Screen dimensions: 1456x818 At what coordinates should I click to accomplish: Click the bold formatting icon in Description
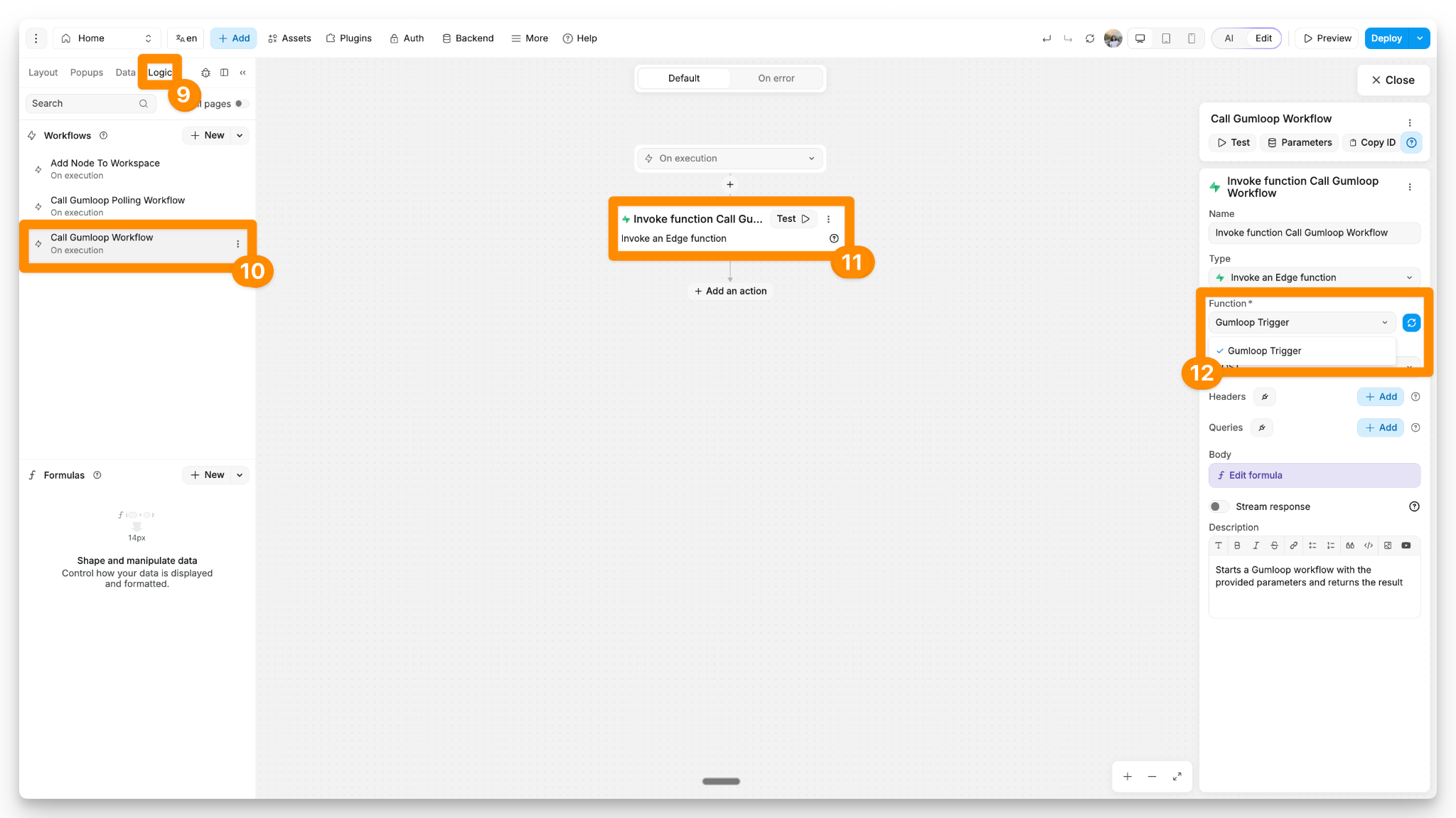tap(1237, 546)
